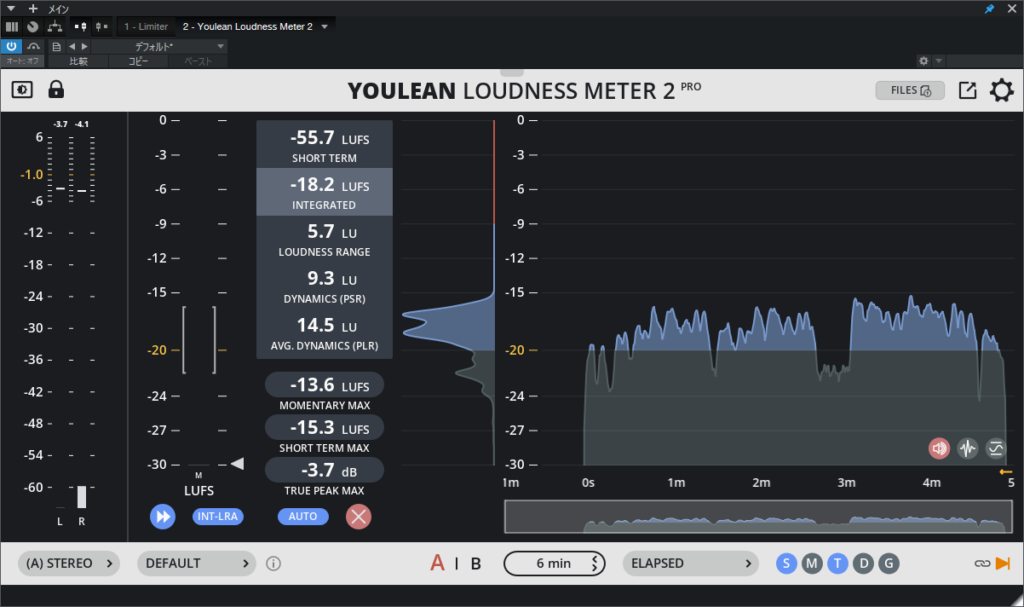This screenshot has width=1024, height=607.
Task: Click the second insert position icon
Action: 101,27
